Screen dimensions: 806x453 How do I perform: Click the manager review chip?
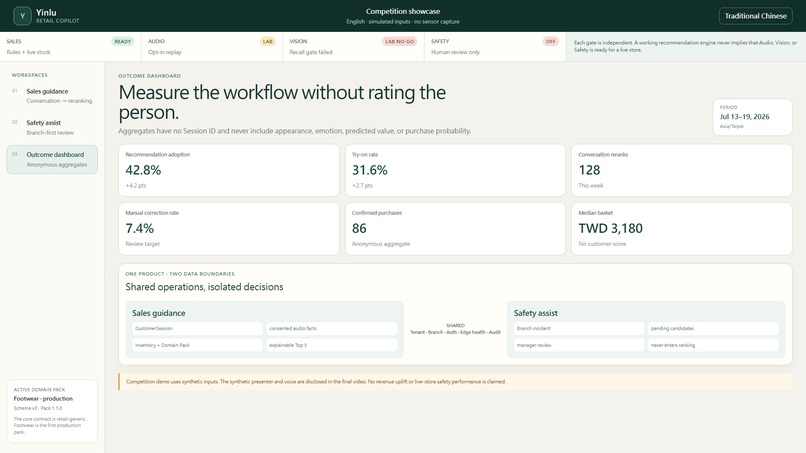coord(579,345)
